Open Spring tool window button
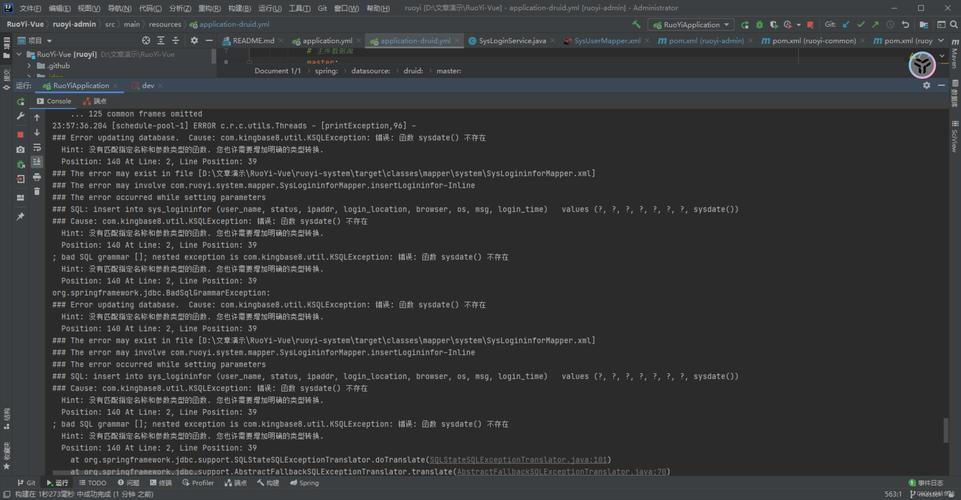 305,483
